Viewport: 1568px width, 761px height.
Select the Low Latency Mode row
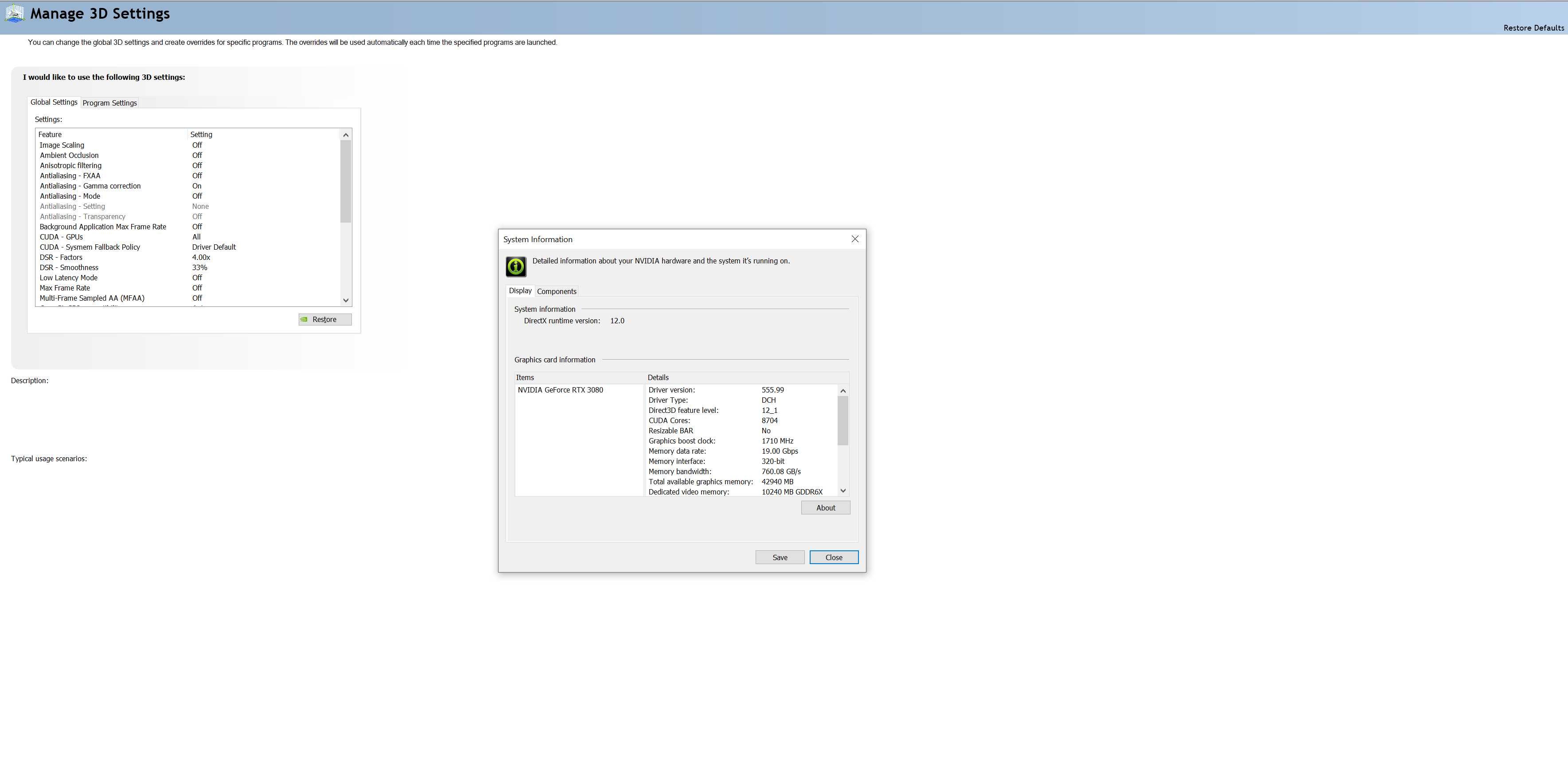pyautogui.click(x=187, y=278)
